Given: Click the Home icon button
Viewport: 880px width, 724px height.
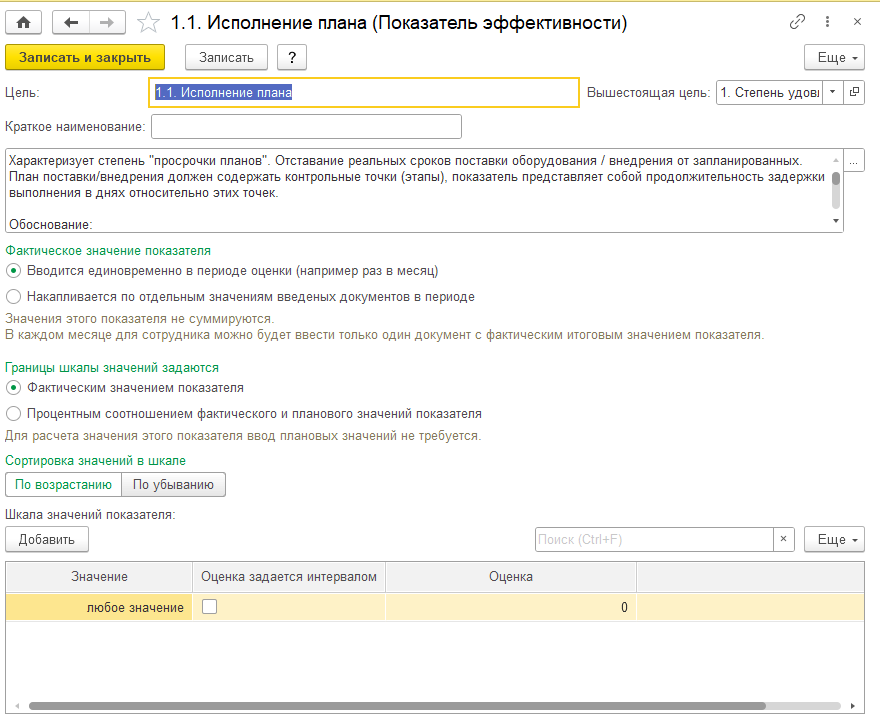Looking at the screenshot, I should click(24, 22).
